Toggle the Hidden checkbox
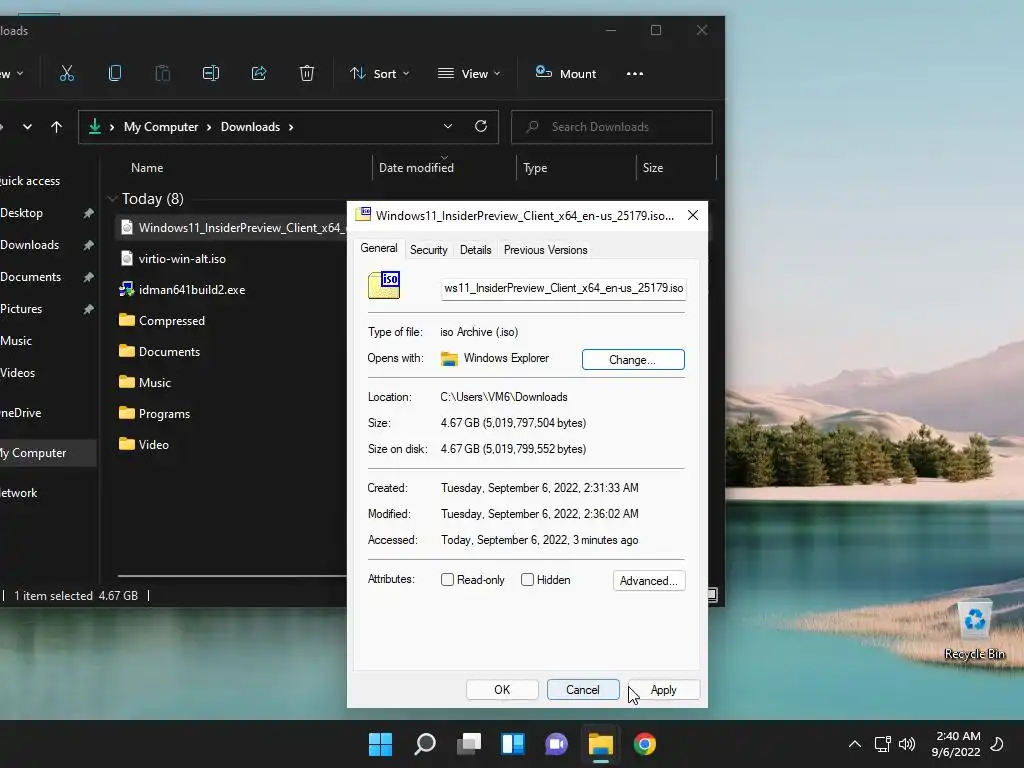This screenshot has height=768, width=1024. click(x=527, y=579)
